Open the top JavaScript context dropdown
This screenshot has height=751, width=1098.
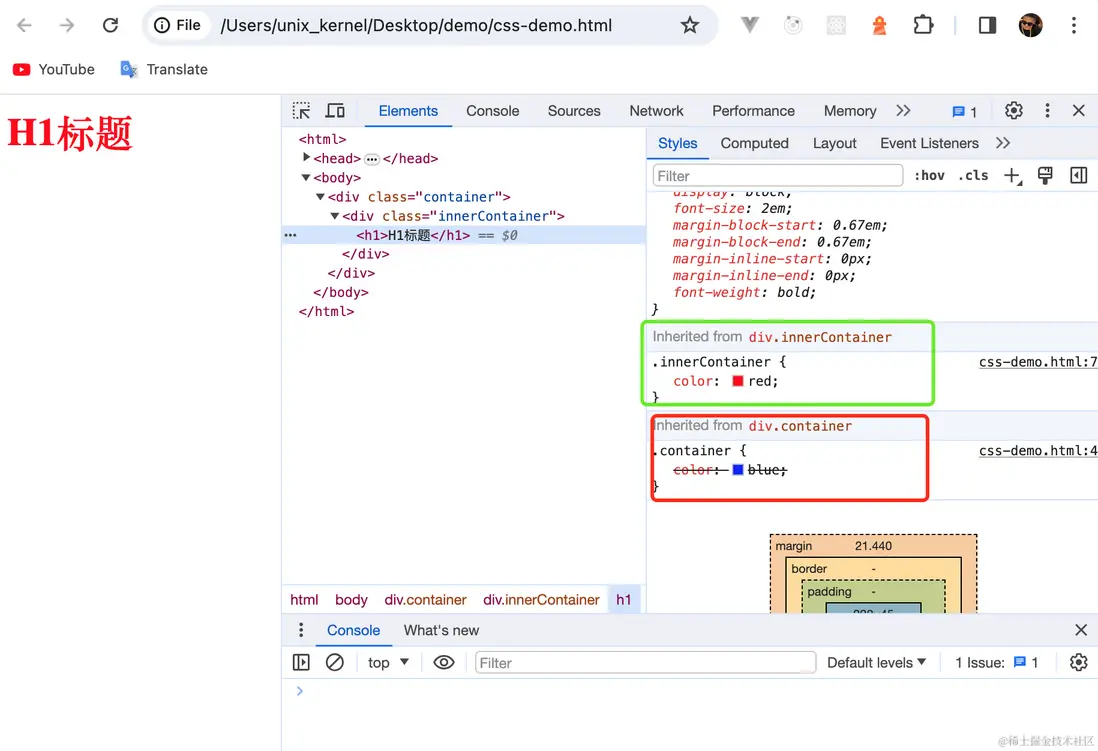[x=388, y=662]
